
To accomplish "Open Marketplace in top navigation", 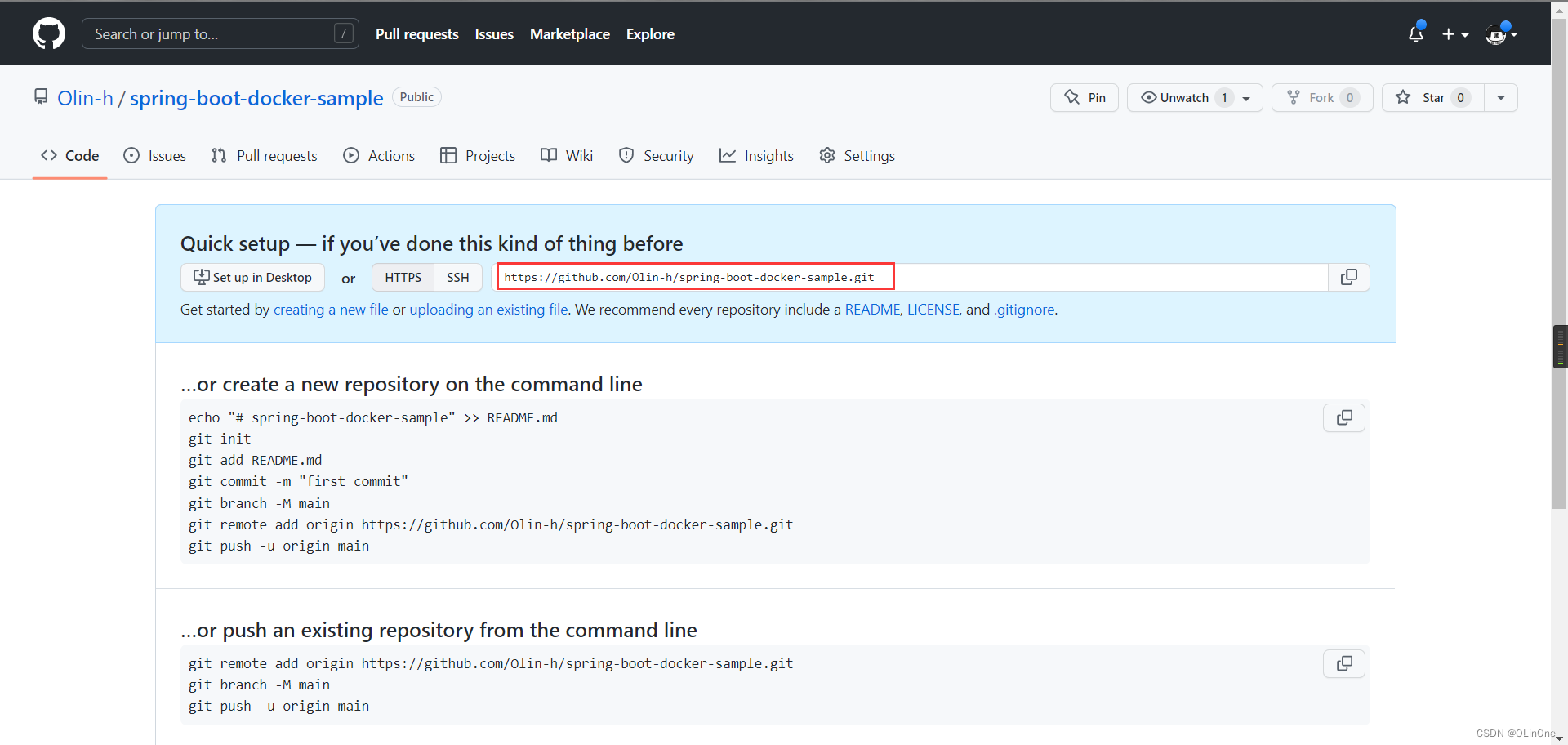I will [x=570, y=34].
